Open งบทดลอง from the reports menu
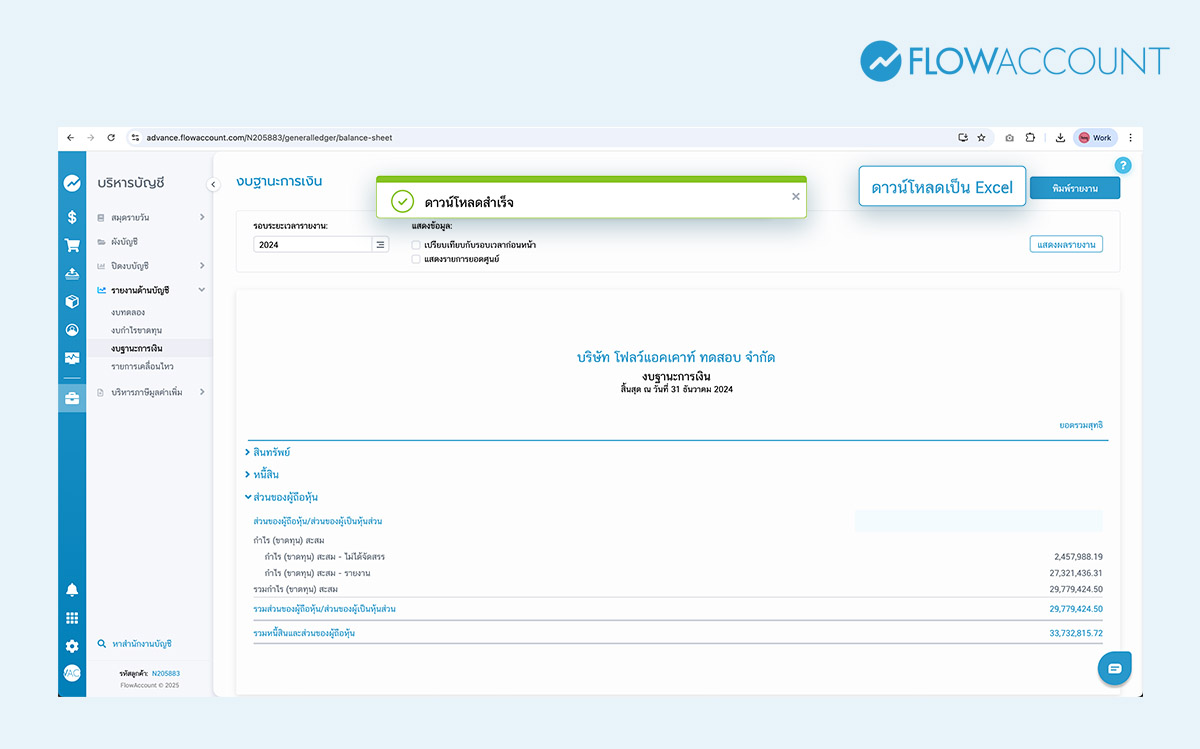 128,312
